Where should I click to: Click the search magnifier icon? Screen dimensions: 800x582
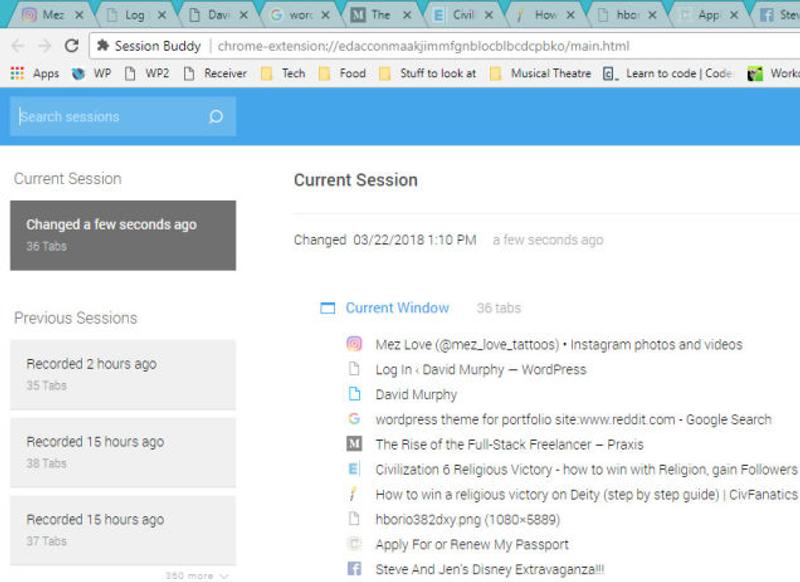pyautogui.click(x=216, y=117)
